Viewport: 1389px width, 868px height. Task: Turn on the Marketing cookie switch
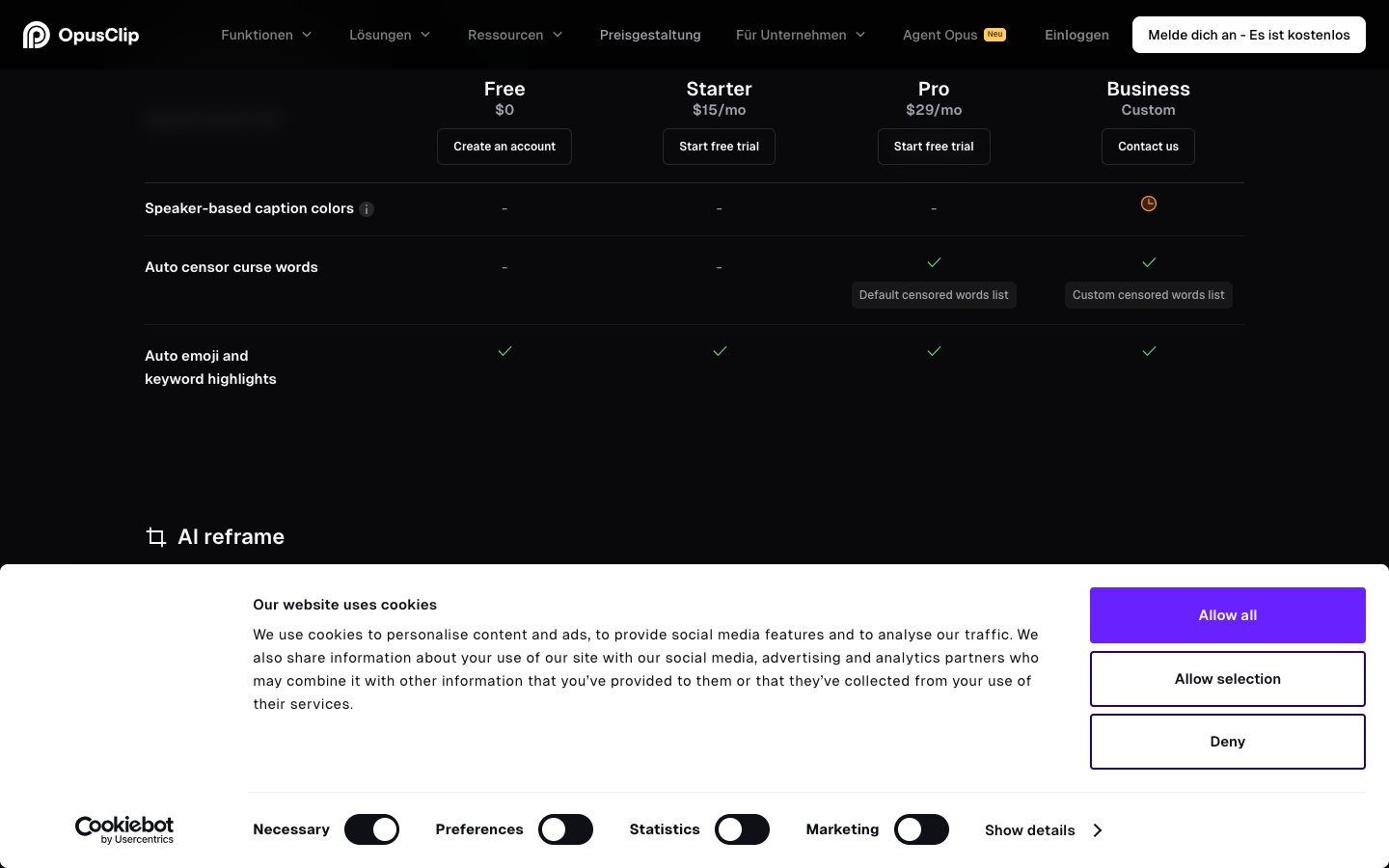921,829
